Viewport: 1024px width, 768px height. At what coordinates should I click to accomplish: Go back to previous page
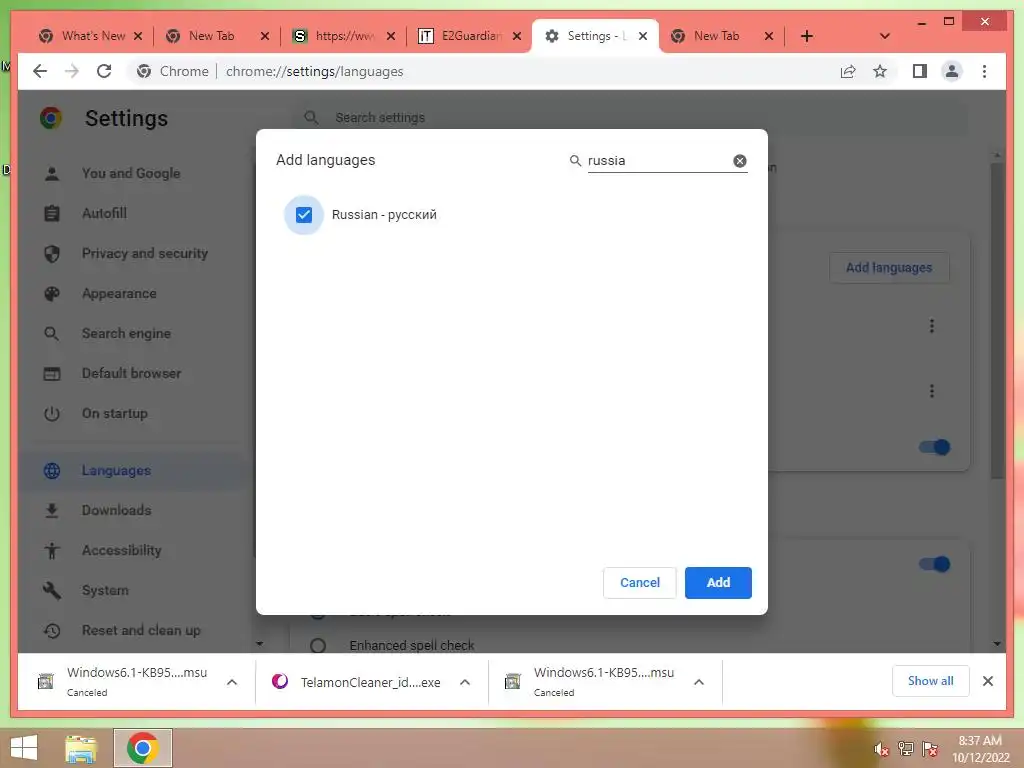point(40,71)
